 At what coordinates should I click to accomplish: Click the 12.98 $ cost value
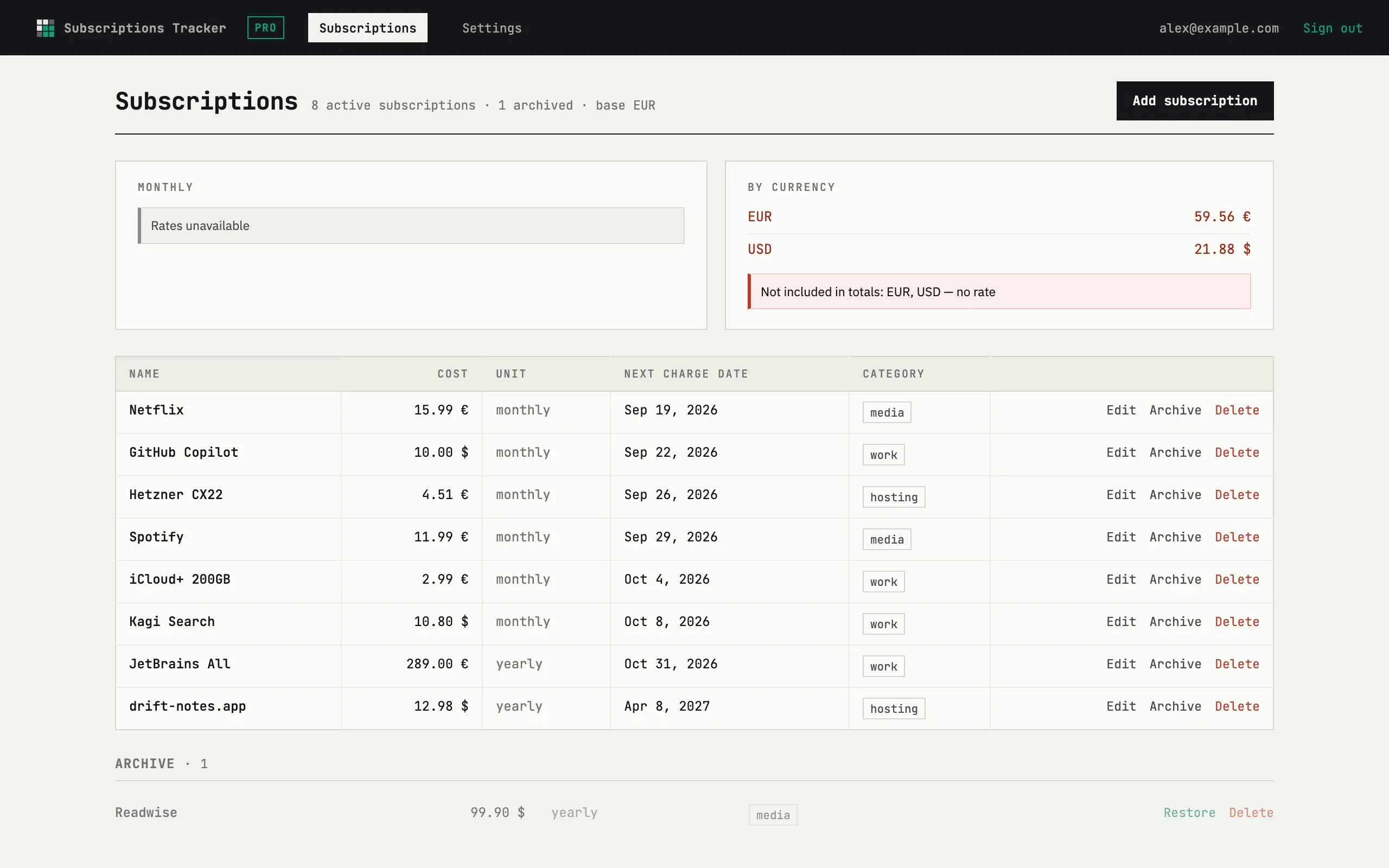coord(441,706)
